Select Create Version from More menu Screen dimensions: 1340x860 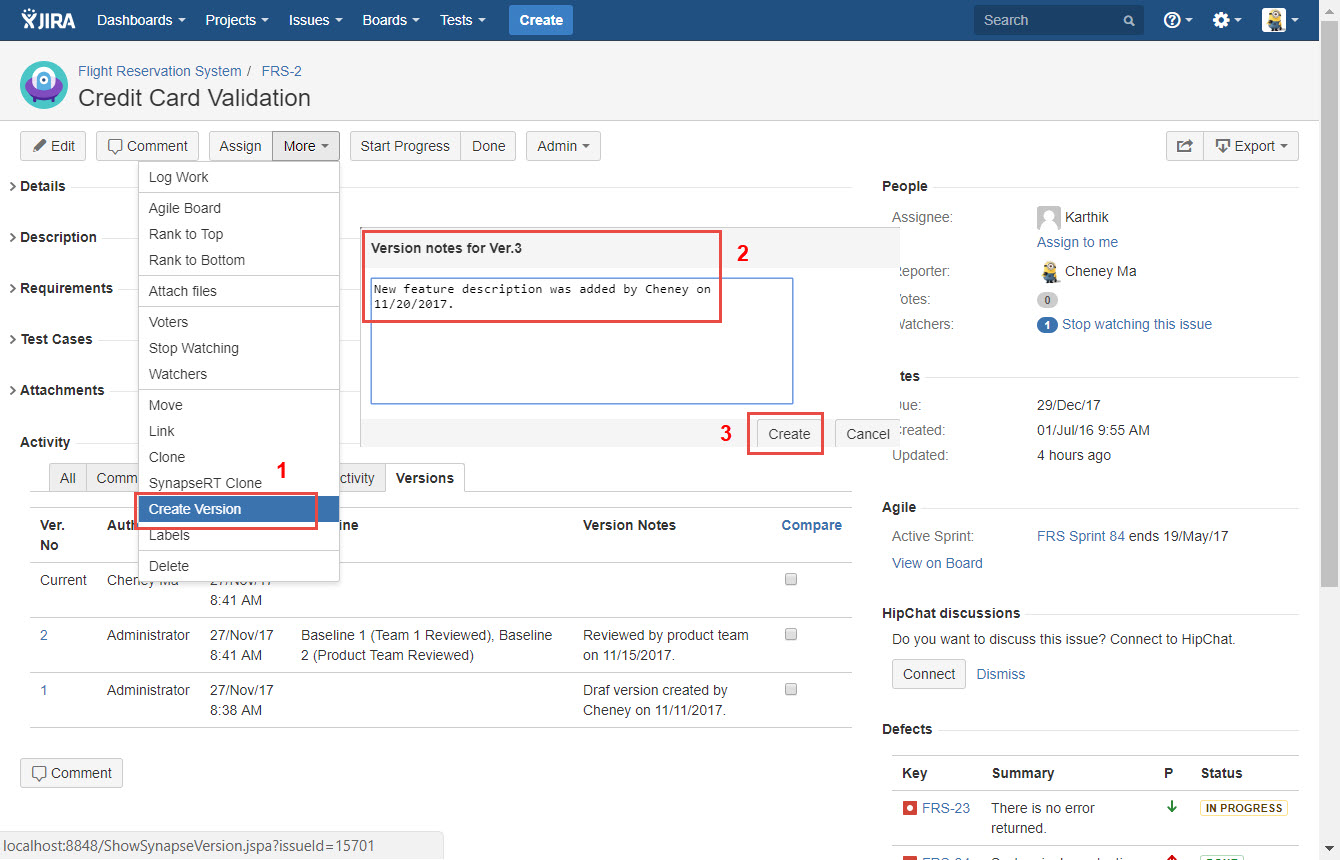(195, 509)
